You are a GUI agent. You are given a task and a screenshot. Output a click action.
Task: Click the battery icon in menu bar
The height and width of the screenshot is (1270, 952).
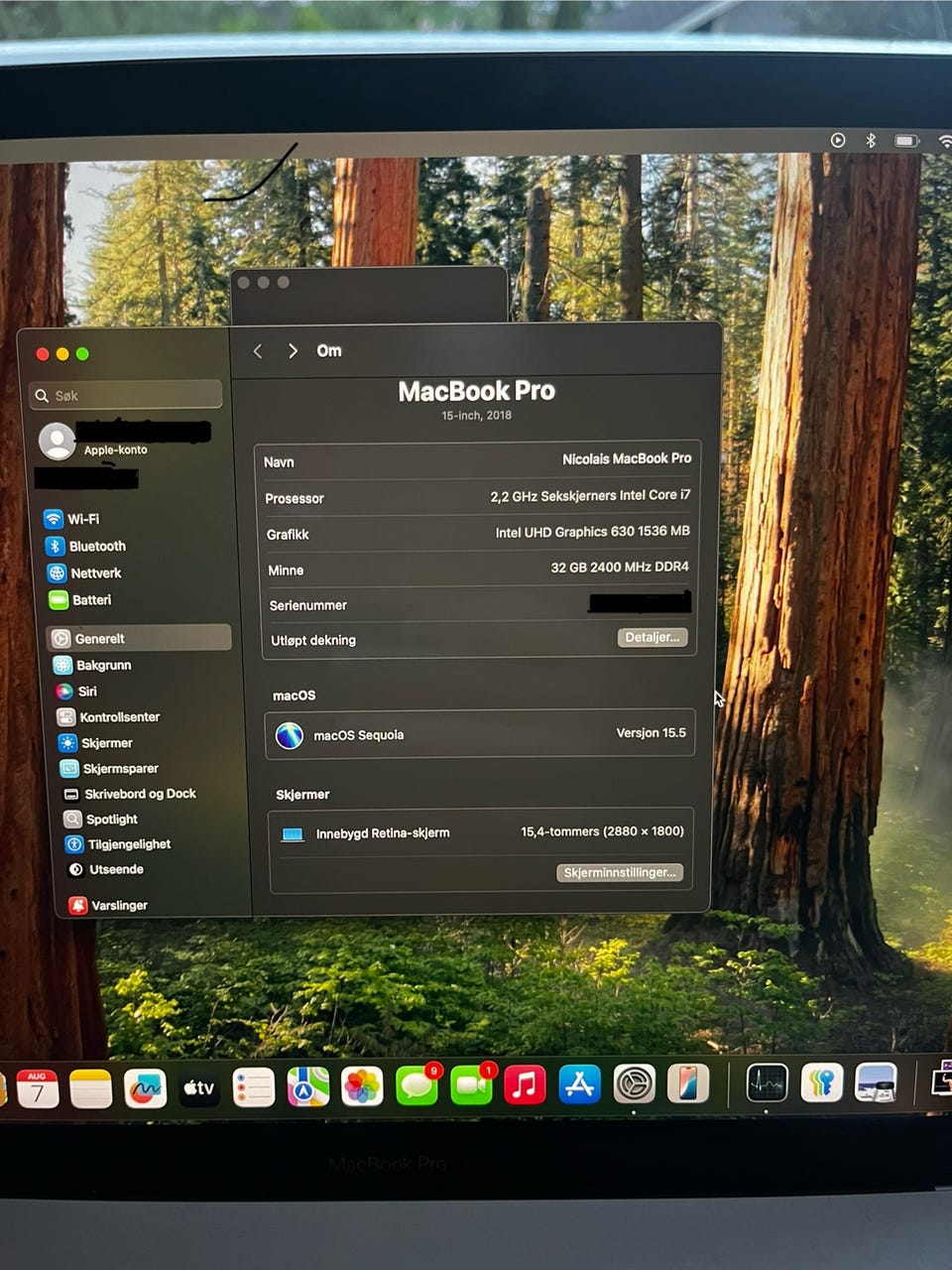click(906, 141)
